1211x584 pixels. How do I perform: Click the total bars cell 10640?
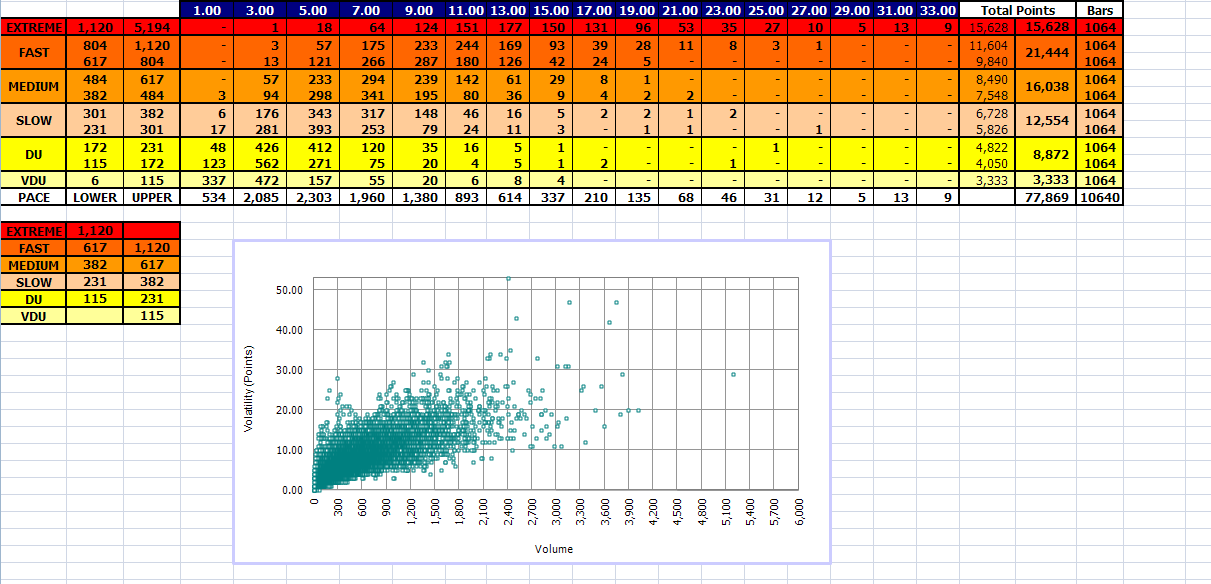point(1098,197)
